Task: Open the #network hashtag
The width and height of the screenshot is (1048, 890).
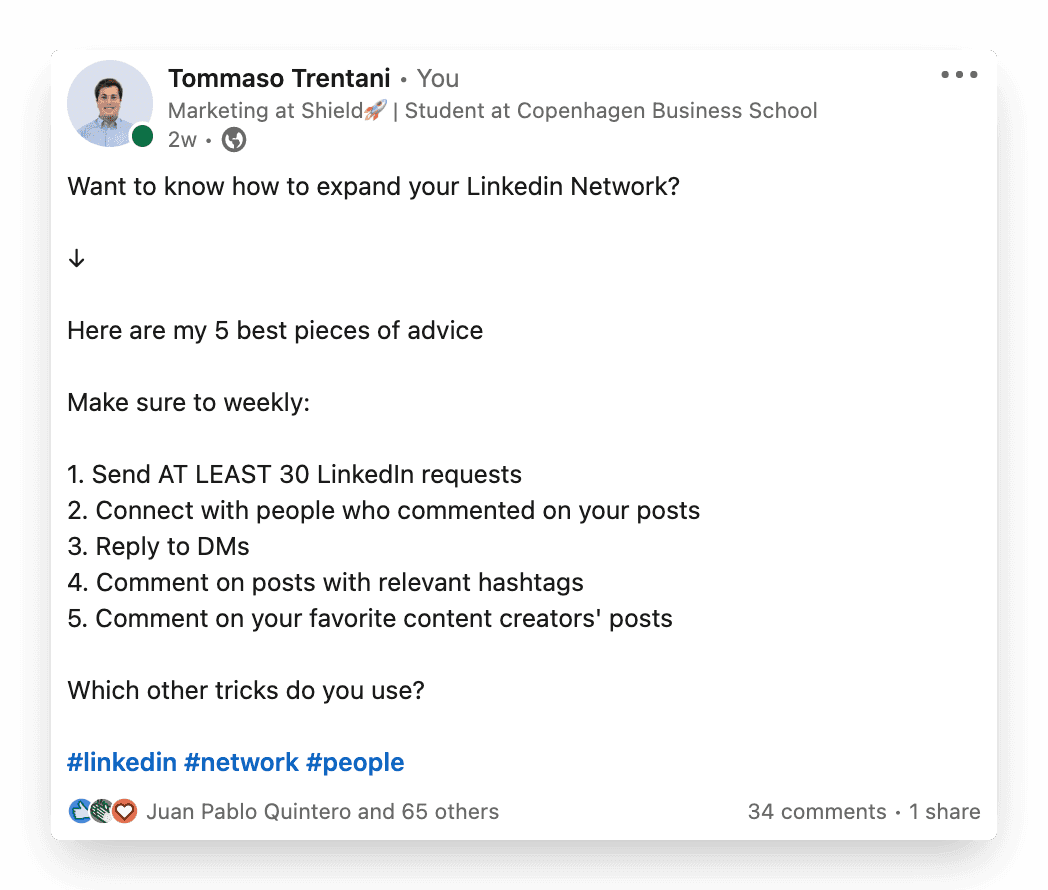Action: (241, 762)
